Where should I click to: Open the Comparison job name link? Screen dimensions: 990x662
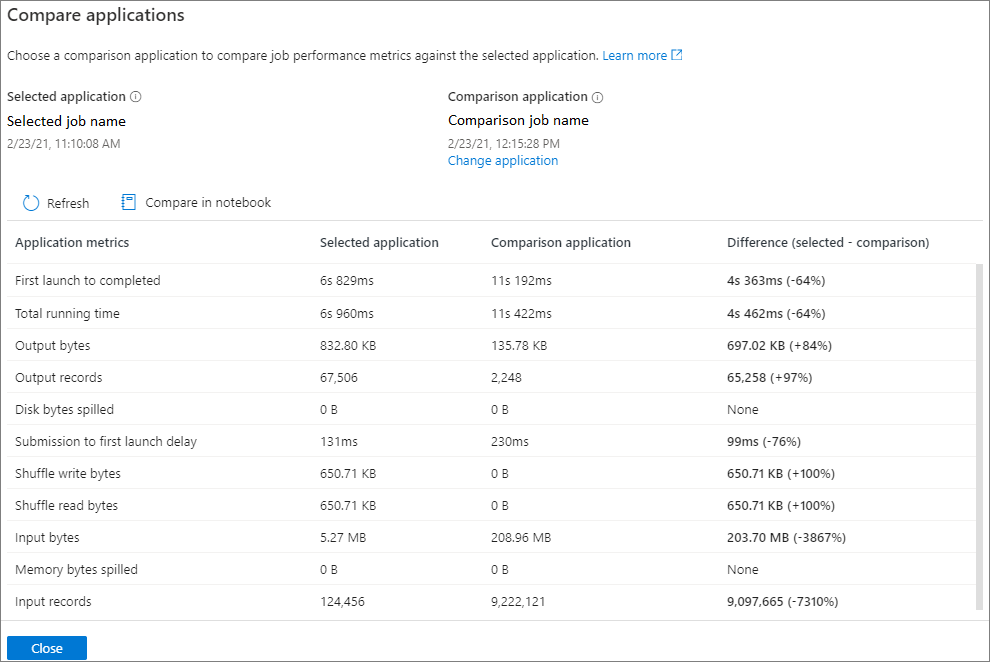tap(518, 120)
